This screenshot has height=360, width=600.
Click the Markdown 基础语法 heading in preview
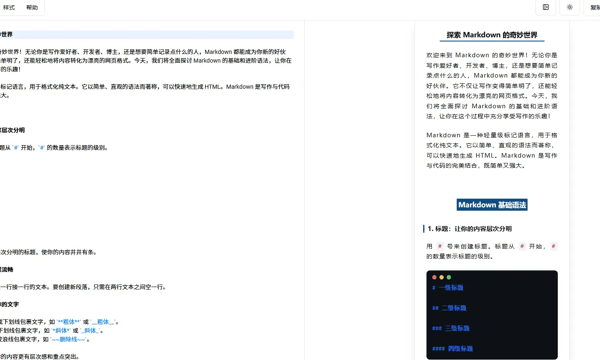492,205
